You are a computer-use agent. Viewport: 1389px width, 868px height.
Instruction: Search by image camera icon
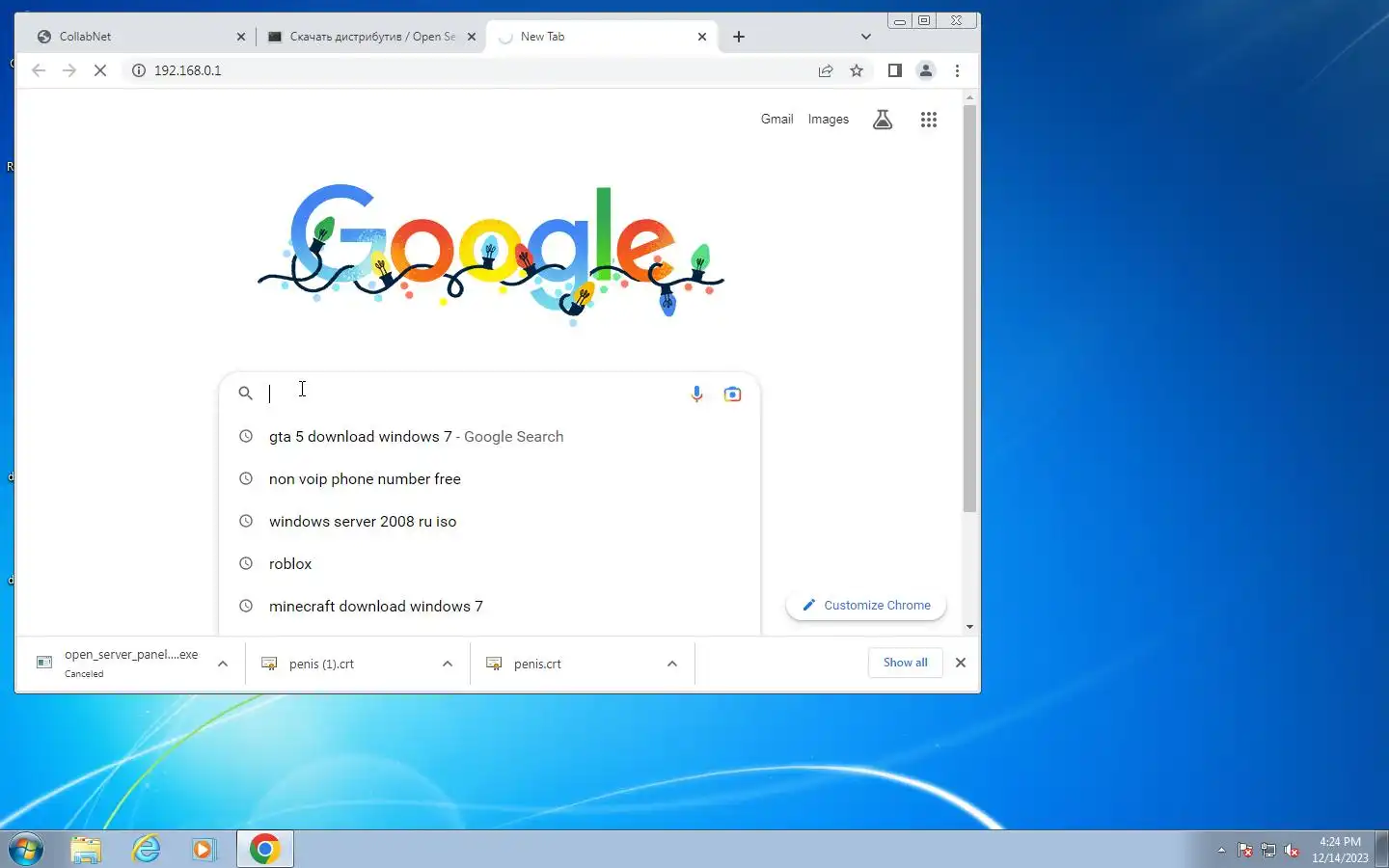click(733, 393)
